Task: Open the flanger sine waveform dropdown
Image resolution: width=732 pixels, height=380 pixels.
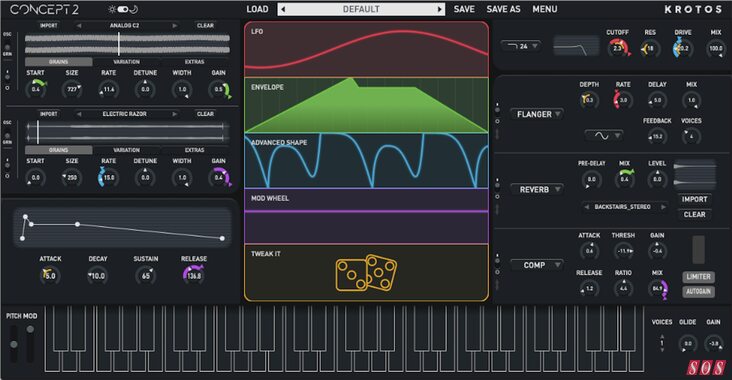Action: 604,136
